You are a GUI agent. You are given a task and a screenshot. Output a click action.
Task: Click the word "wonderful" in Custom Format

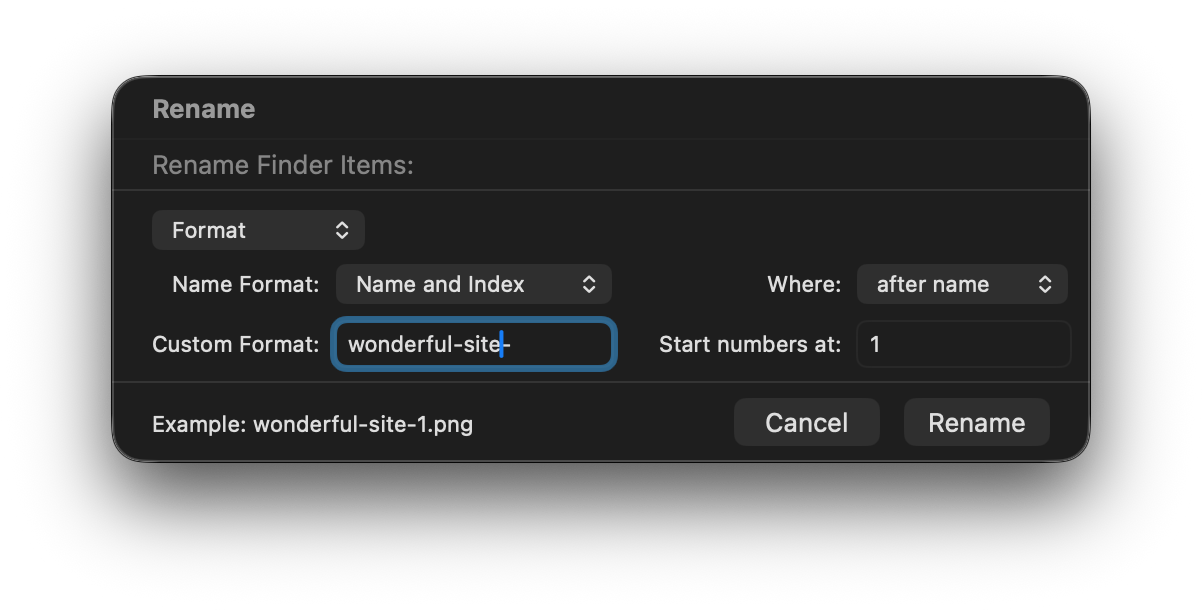pos(396,345)
